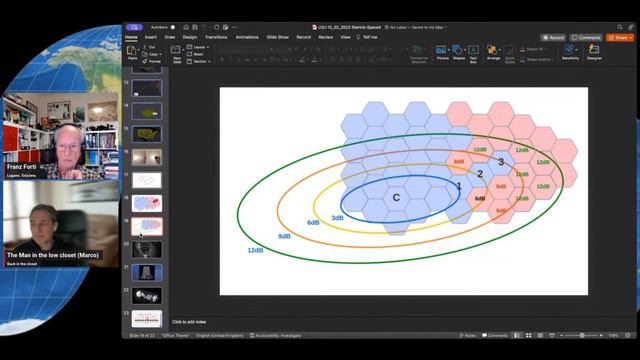Click the Paste clipboard icon
Viewport: 640px width, 360px height.
click(131, 50)
